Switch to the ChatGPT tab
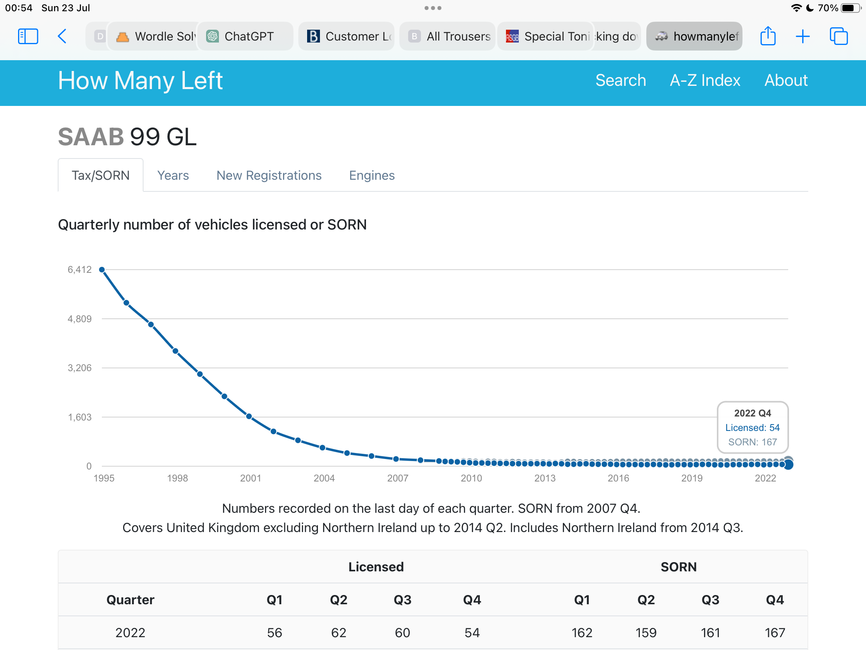The image size is (866, 650). point(245,36)
